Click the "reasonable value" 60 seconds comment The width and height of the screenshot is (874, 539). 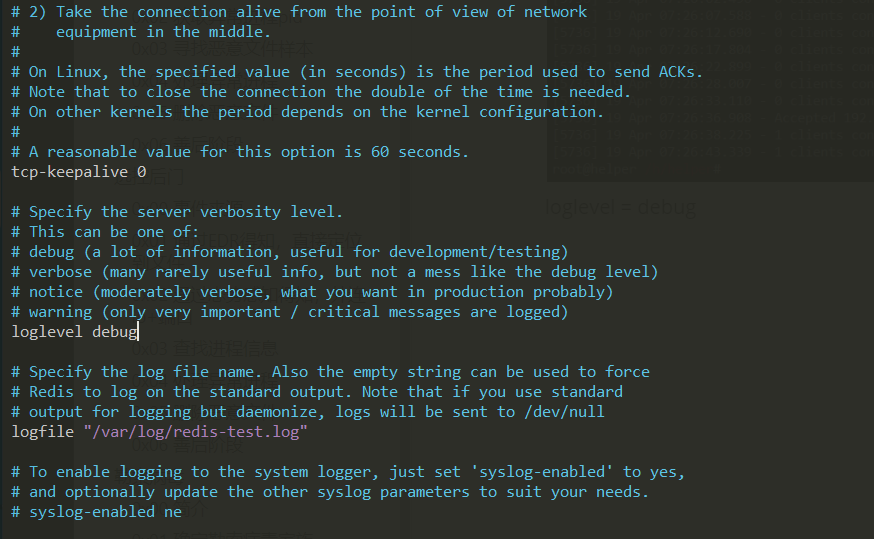239,152
